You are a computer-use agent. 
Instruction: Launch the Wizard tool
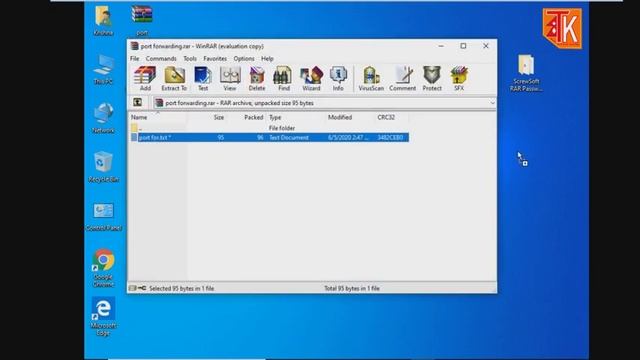pyautogui.click(x=311, y=78)
